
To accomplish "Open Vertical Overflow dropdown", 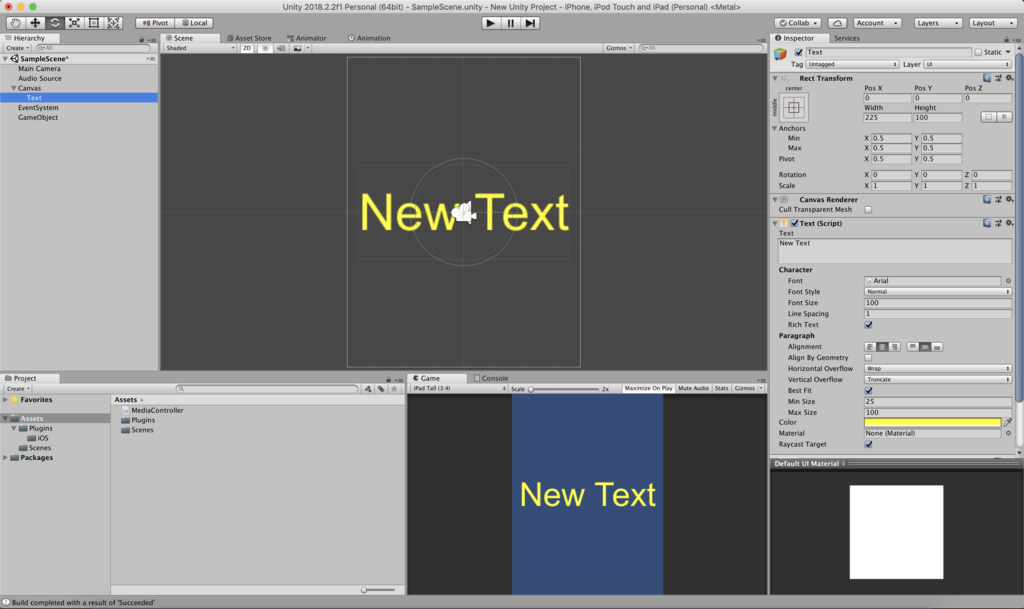I will [938, 380].
